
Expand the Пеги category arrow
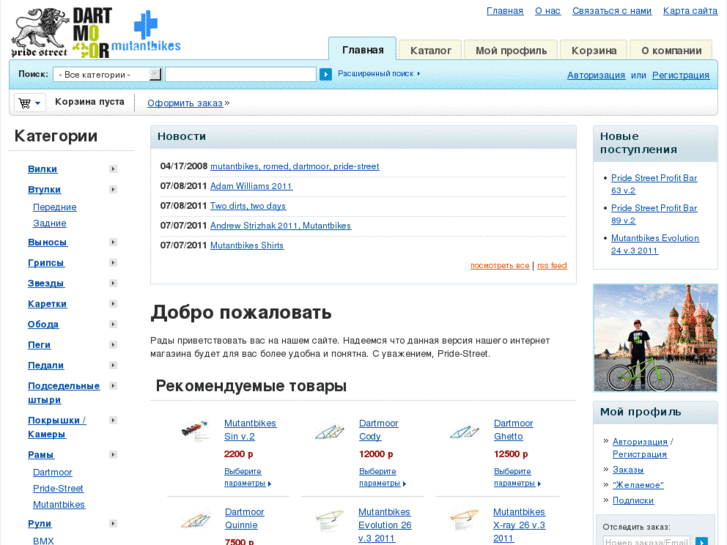click(x=113, y=345)
